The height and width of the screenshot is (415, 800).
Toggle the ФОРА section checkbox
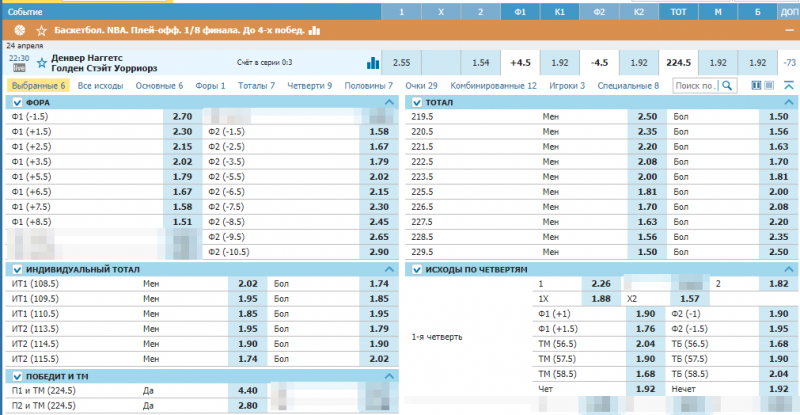coord(17,103)
